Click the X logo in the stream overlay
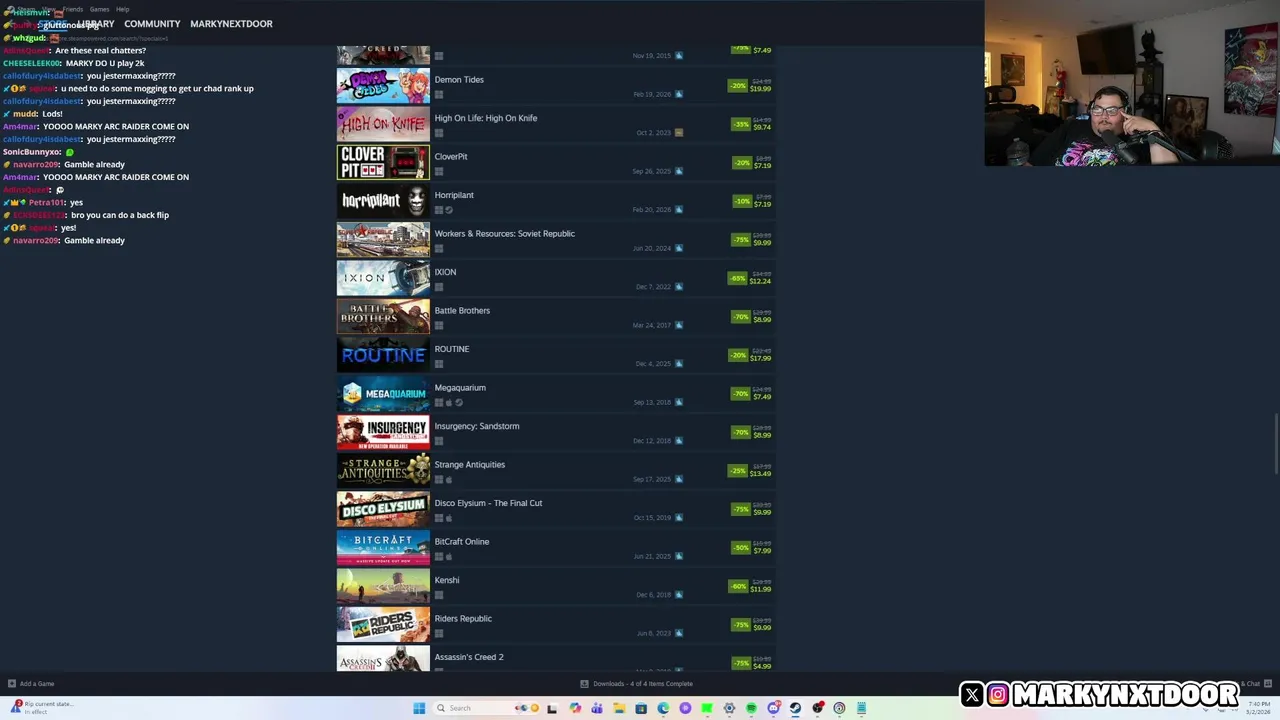The width and height of the screenshot is (1280, 720). (x=972, y=694)
